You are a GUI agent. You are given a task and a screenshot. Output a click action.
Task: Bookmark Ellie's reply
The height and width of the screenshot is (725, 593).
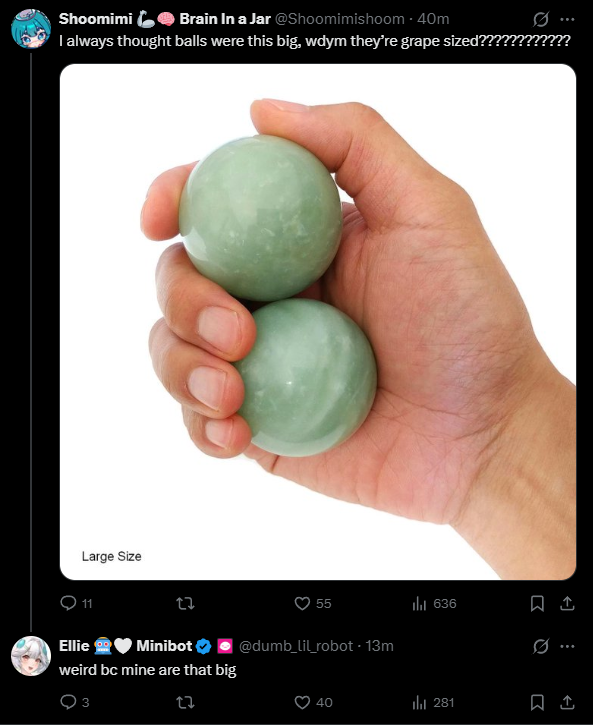click(x=537, y=702)
